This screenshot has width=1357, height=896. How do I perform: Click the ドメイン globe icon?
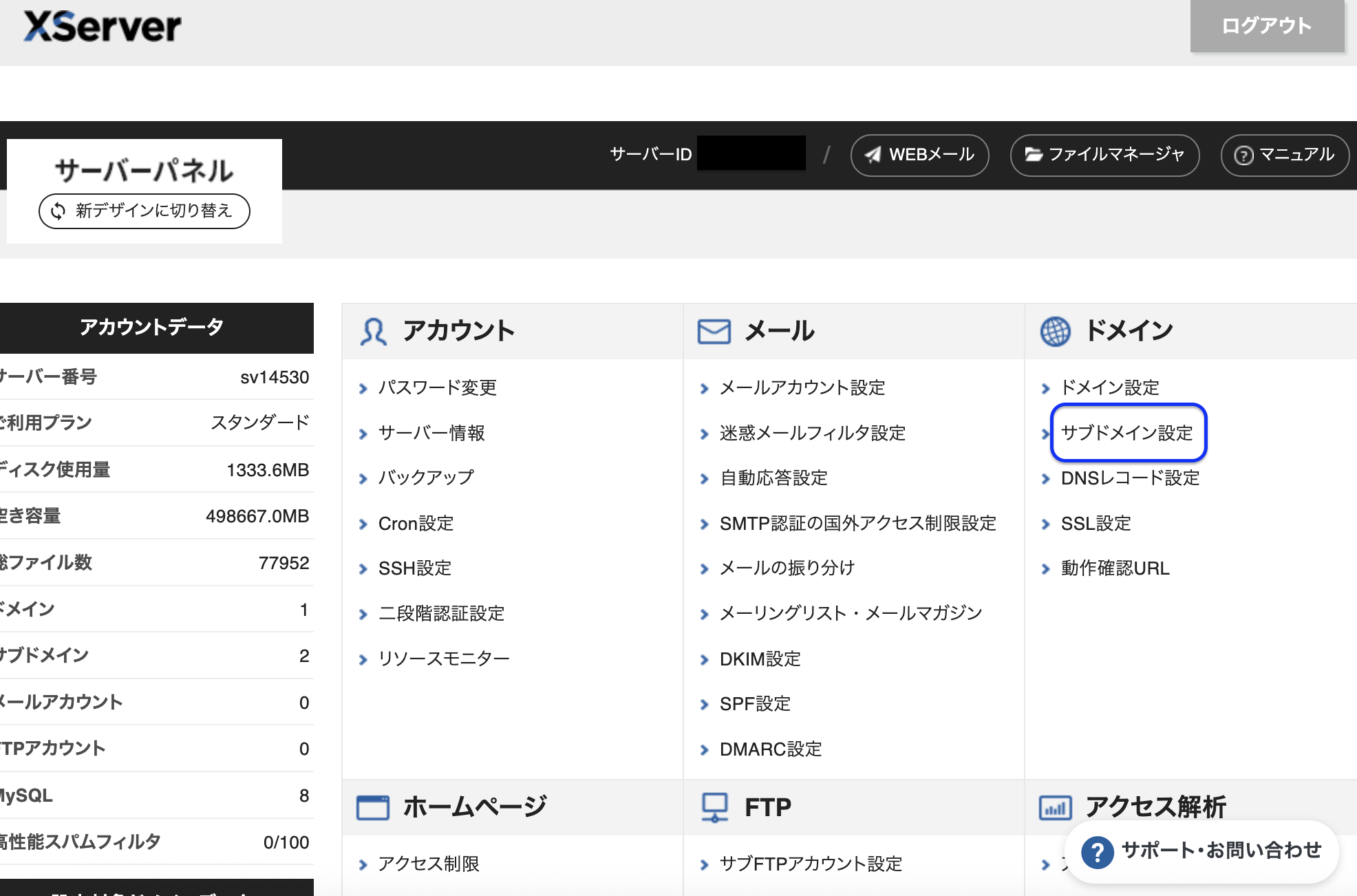point(1056,330)
